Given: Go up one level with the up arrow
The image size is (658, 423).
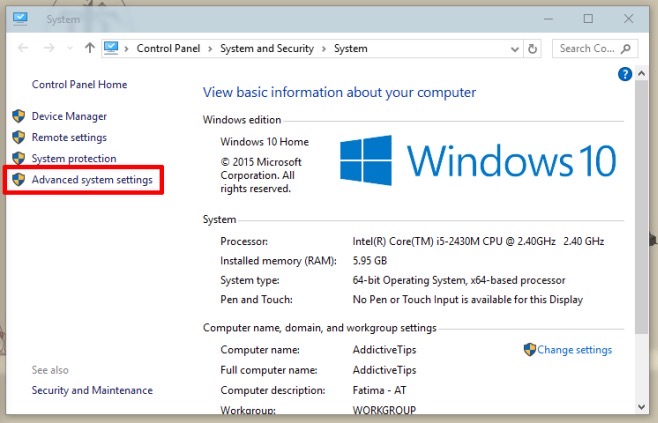Looking at the screenshot, I should pos(89,48).
